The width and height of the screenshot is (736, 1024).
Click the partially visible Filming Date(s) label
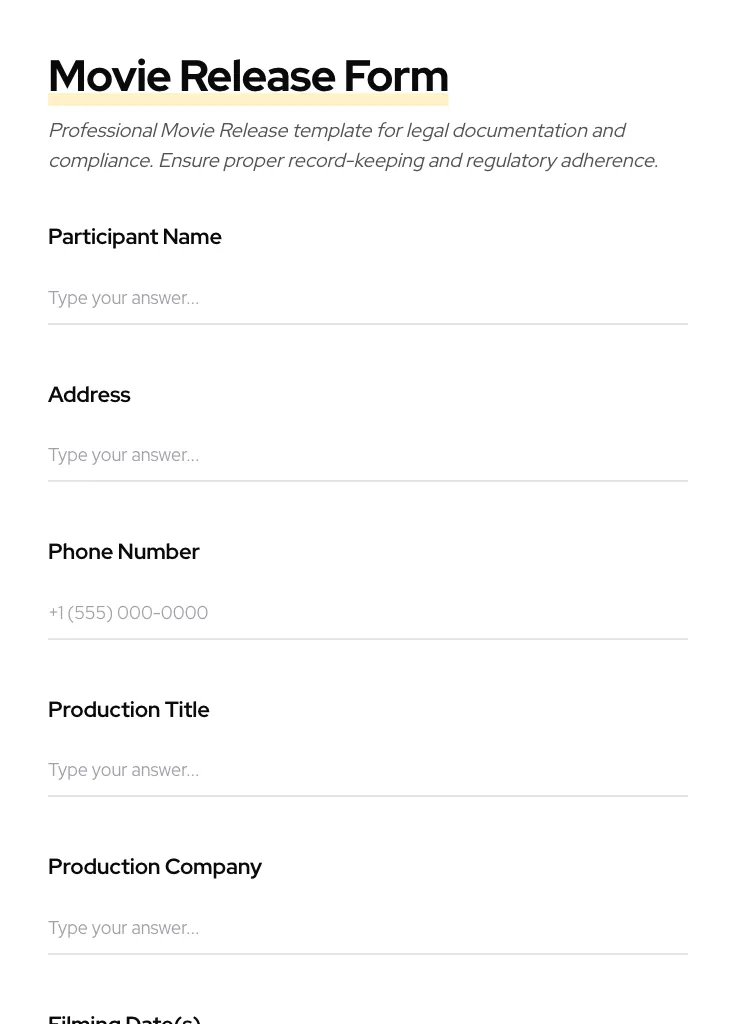(124, 1018)
